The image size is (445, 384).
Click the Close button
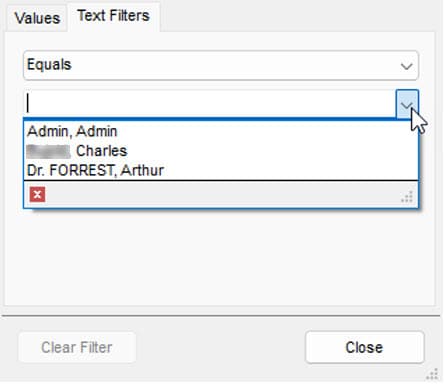click(x=364, y=347)
